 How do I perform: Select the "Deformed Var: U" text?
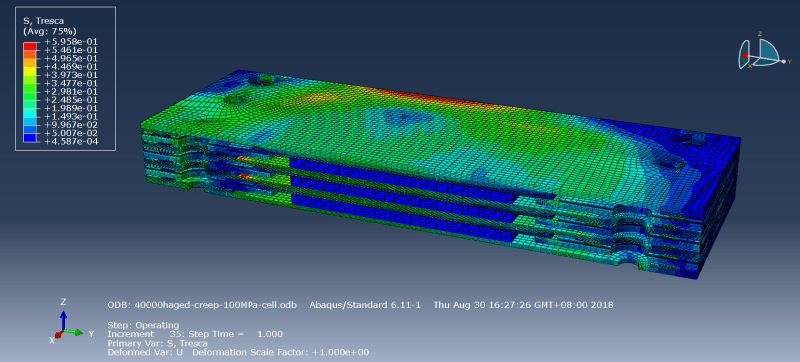click(x=145, y=352)
